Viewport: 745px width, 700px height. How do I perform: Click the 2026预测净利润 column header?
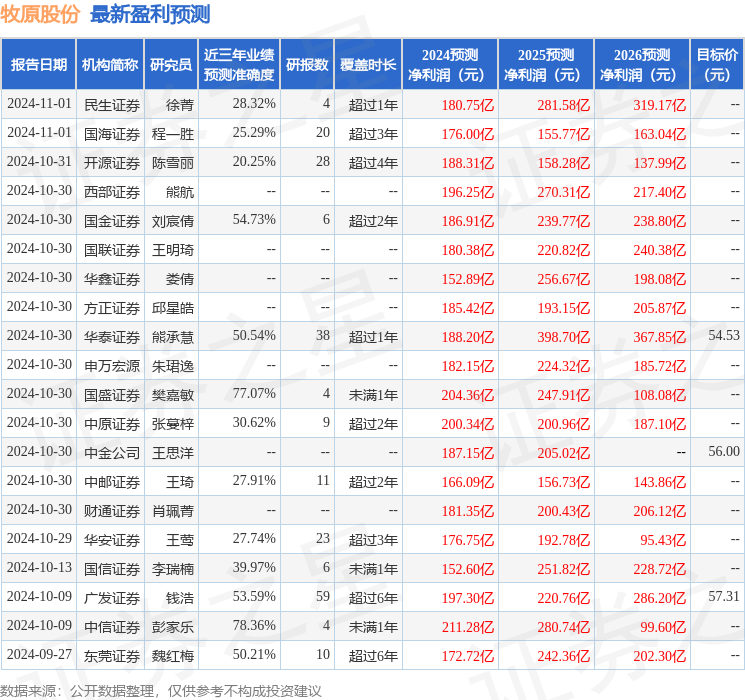click(641, 64)
